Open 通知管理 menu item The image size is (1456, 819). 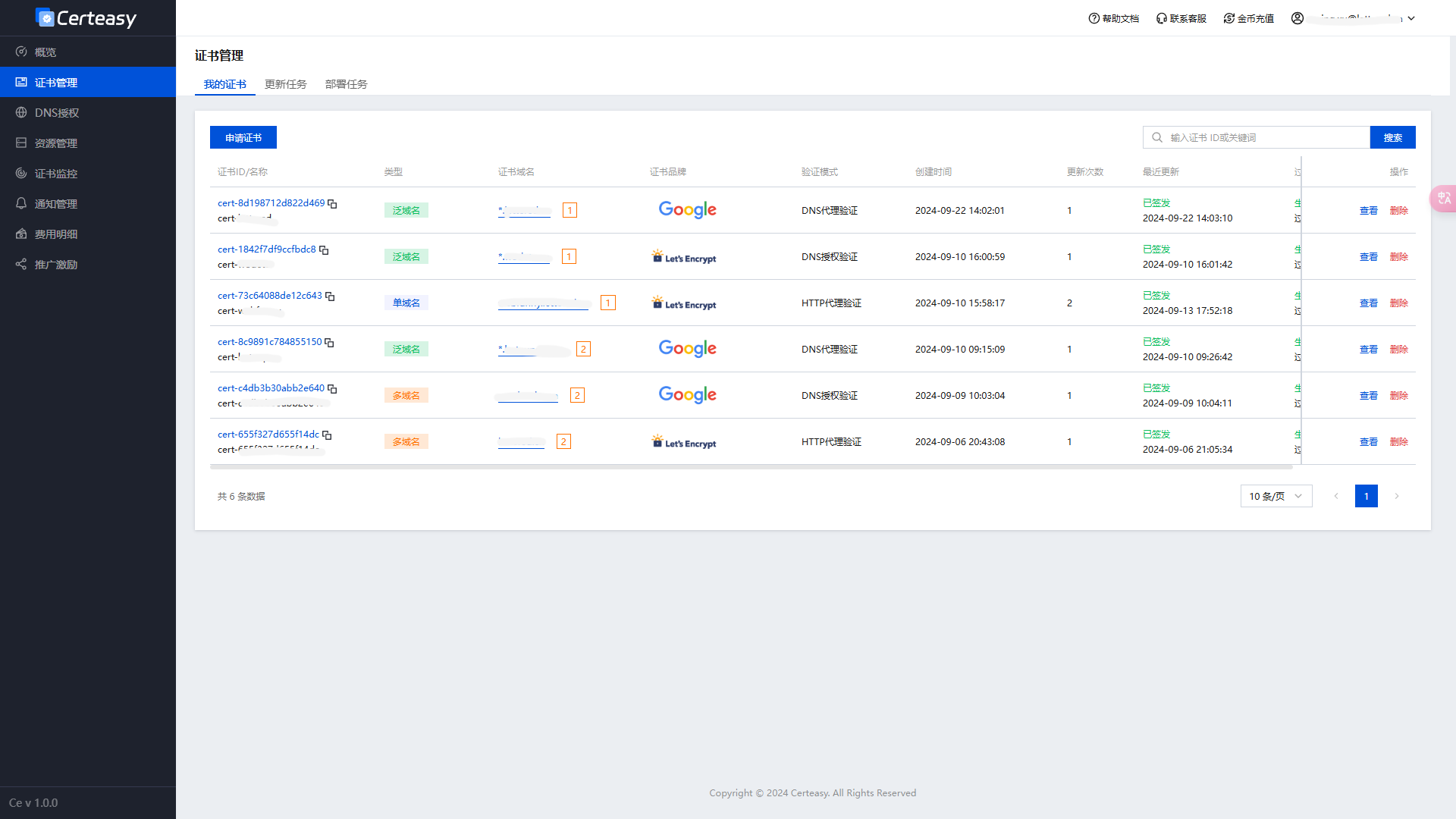point(88,204)
